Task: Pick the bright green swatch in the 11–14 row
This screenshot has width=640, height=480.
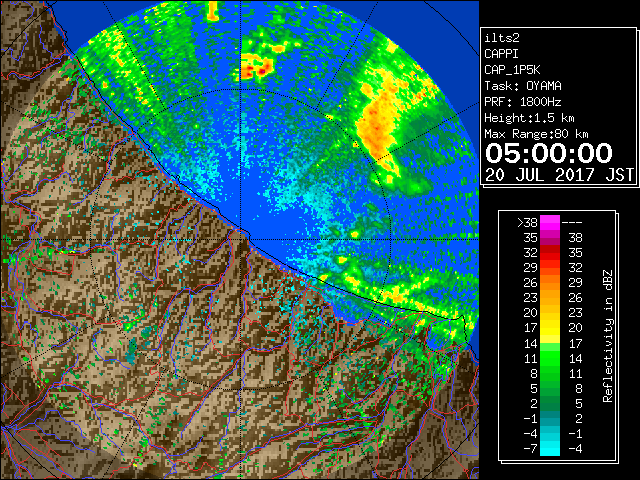Action: [550, 358]
